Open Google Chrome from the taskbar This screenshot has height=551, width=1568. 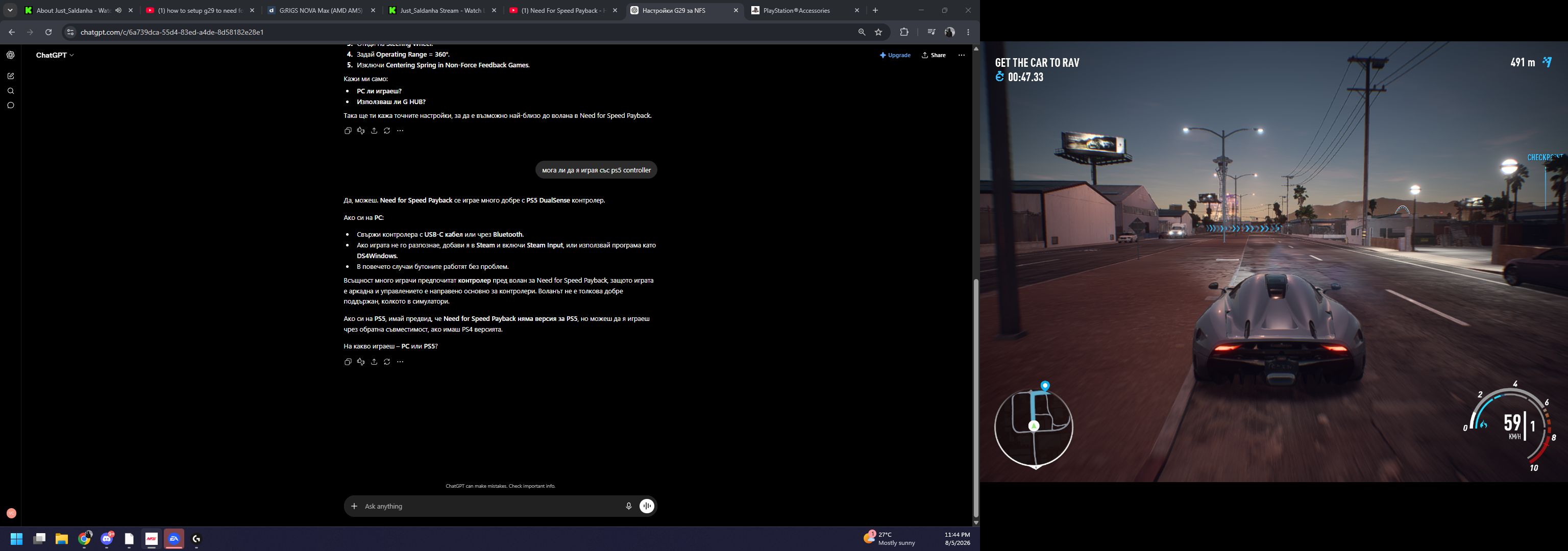[85, 539]
